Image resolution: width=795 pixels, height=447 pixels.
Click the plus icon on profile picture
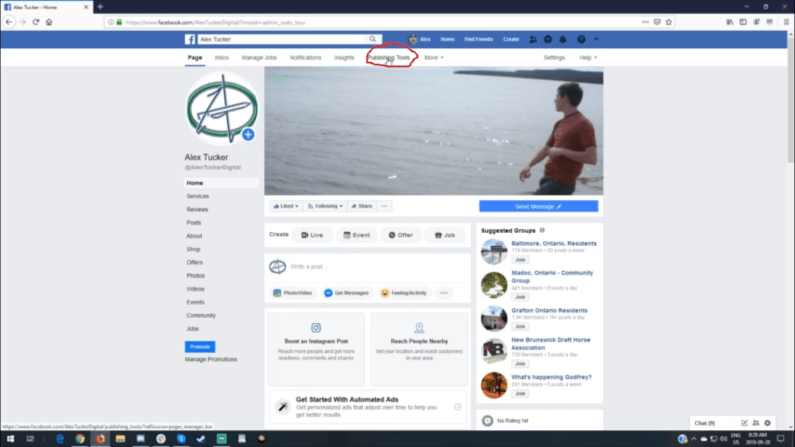248,134
